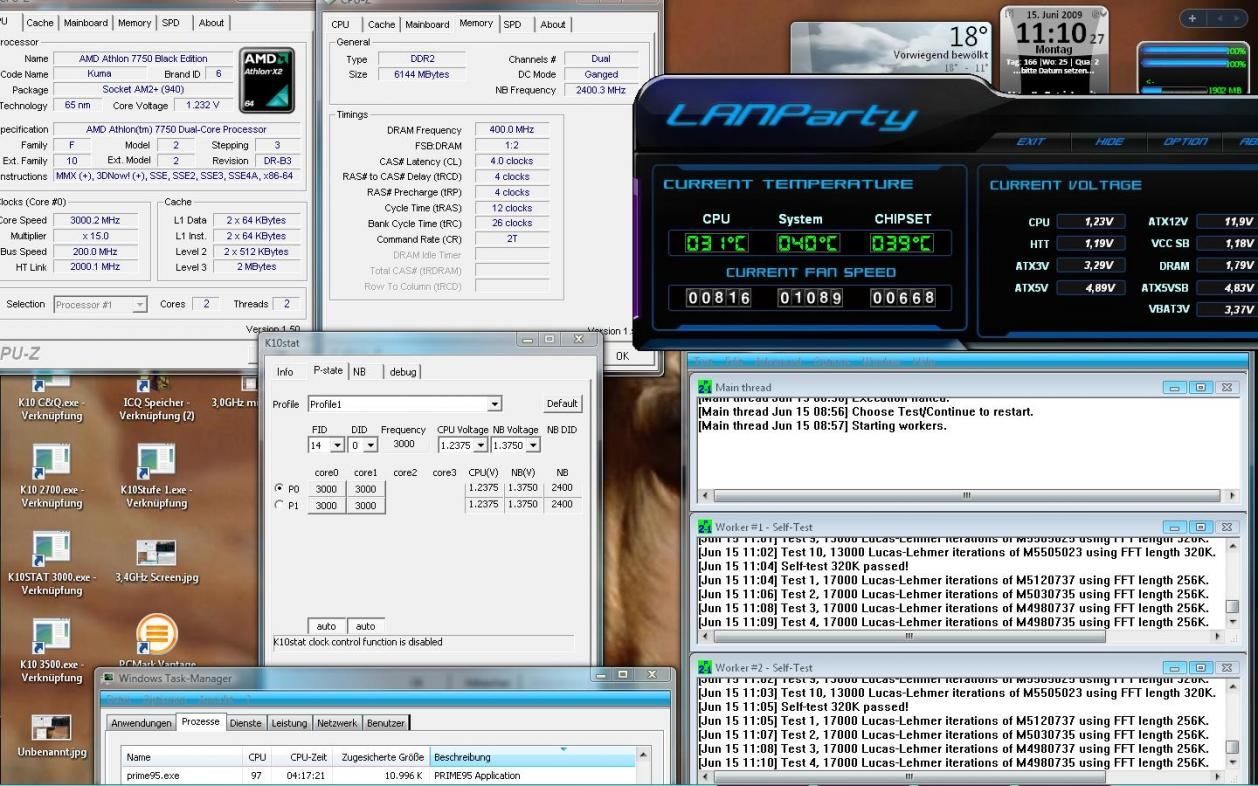Image resolution: width=1258 pixels, height=786 pixels.
Task: Click the Main thread horizontal scrollbar
Action: pos(966,495)
